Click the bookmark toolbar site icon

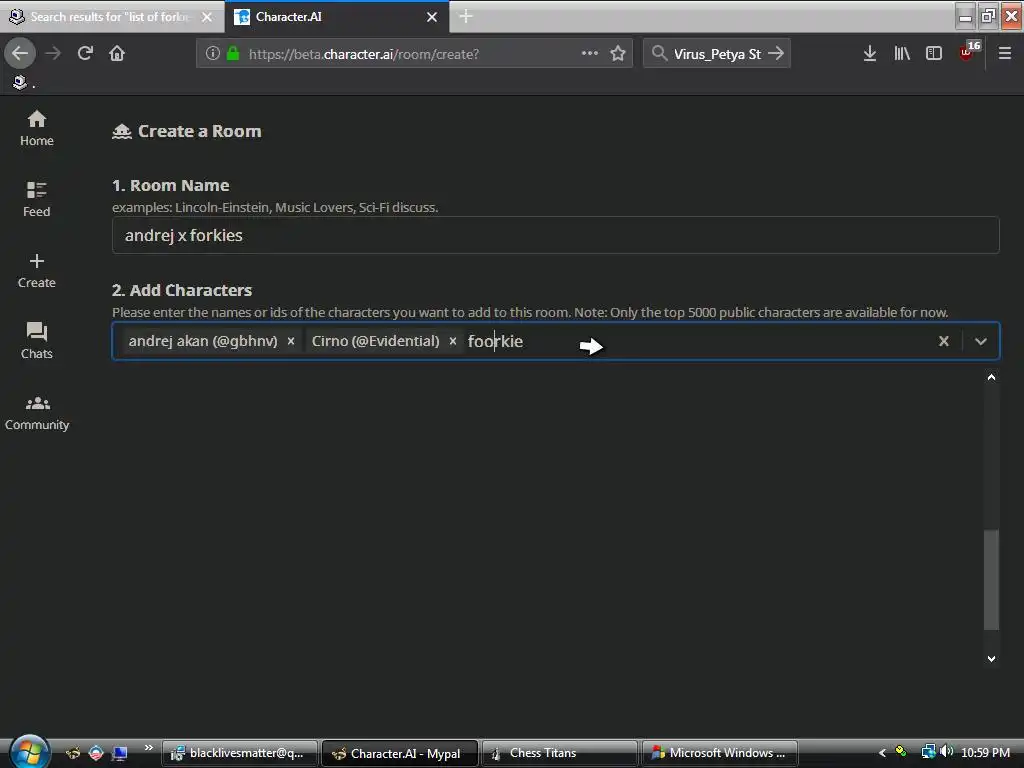click(20, 82)
